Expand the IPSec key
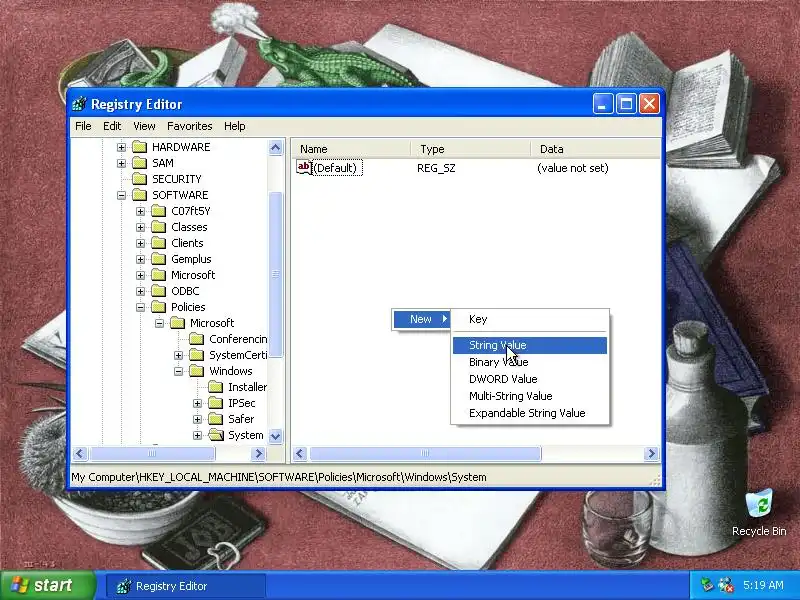 197,403
